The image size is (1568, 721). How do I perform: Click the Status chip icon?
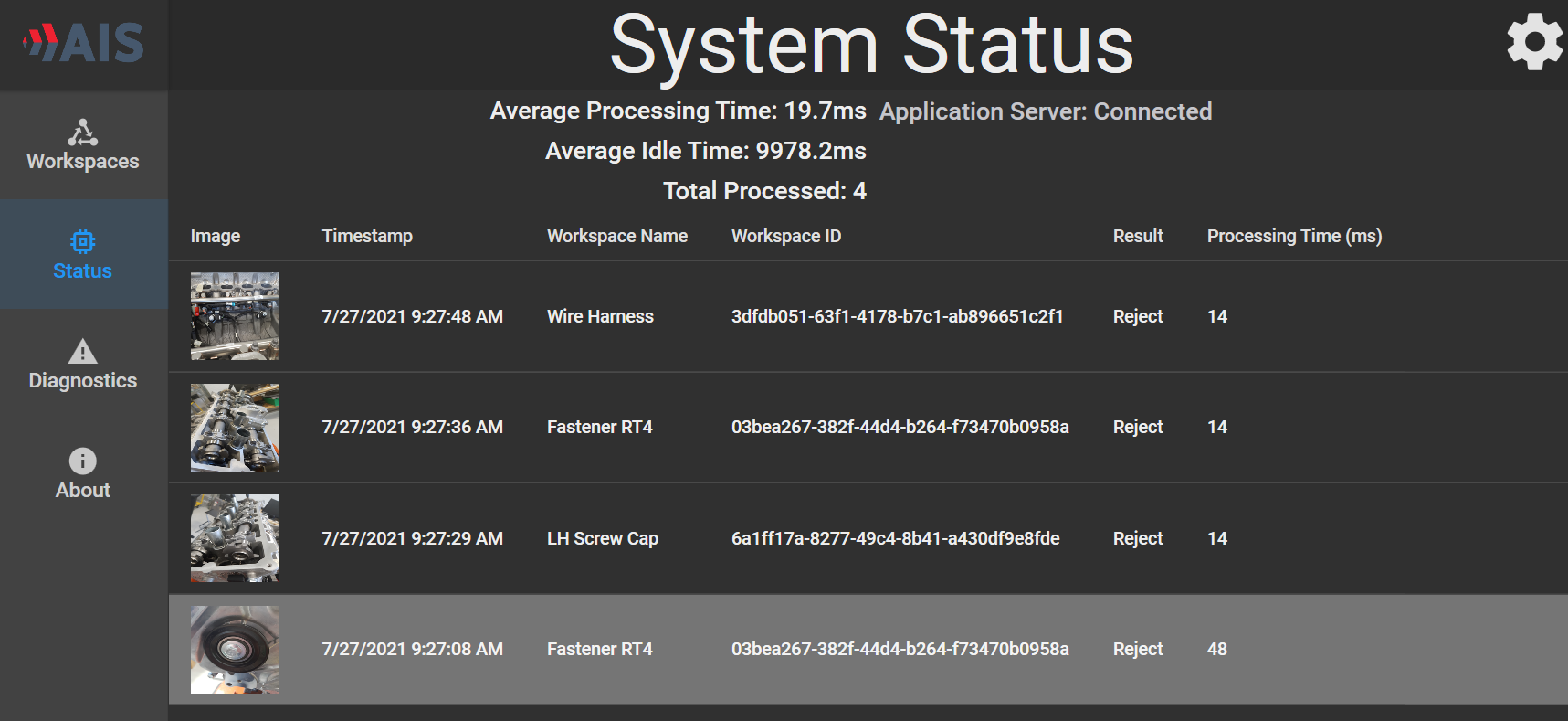pos(82,242)
